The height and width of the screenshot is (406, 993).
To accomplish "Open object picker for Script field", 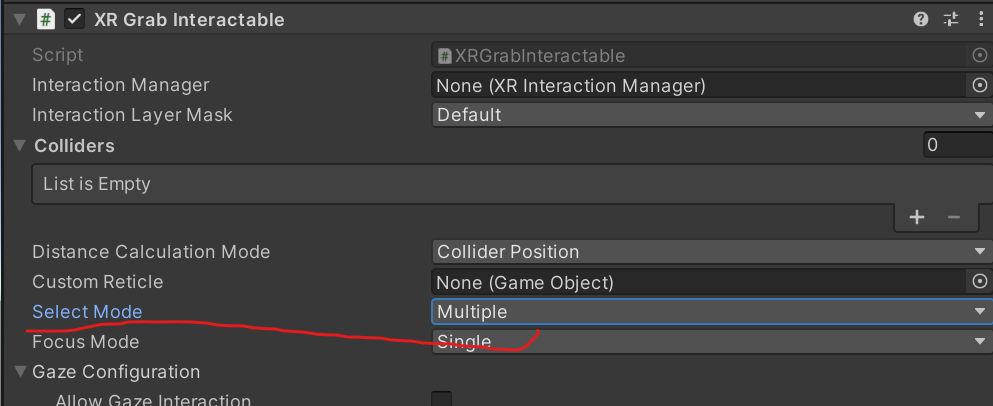I will click(980, 56).
